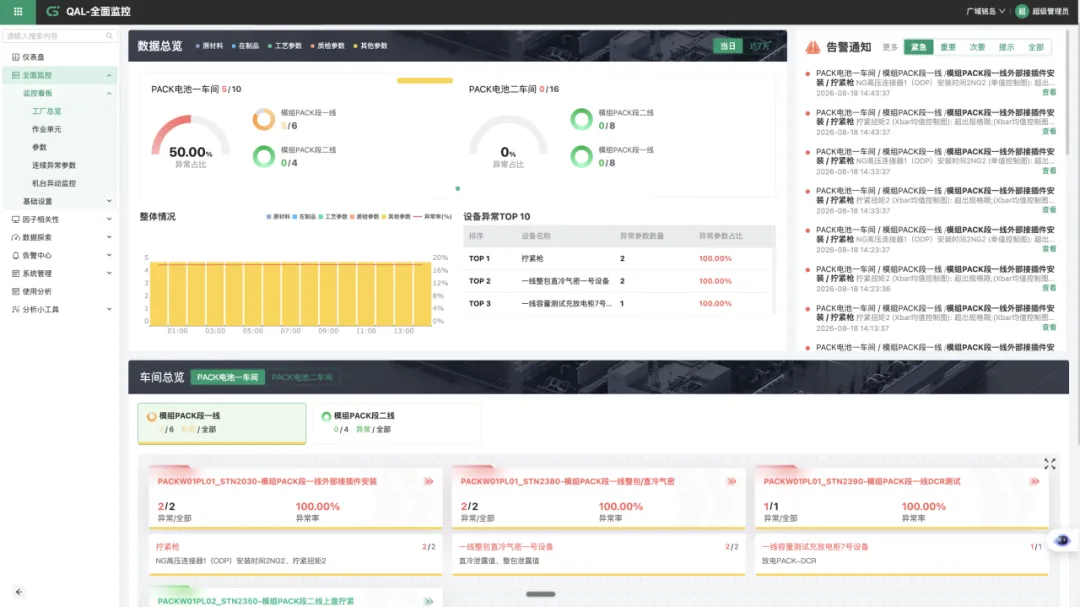Open STN2380 station details double-arrow icon
The height and width of the screenshot is (607, 1080).
pos(731,482)
